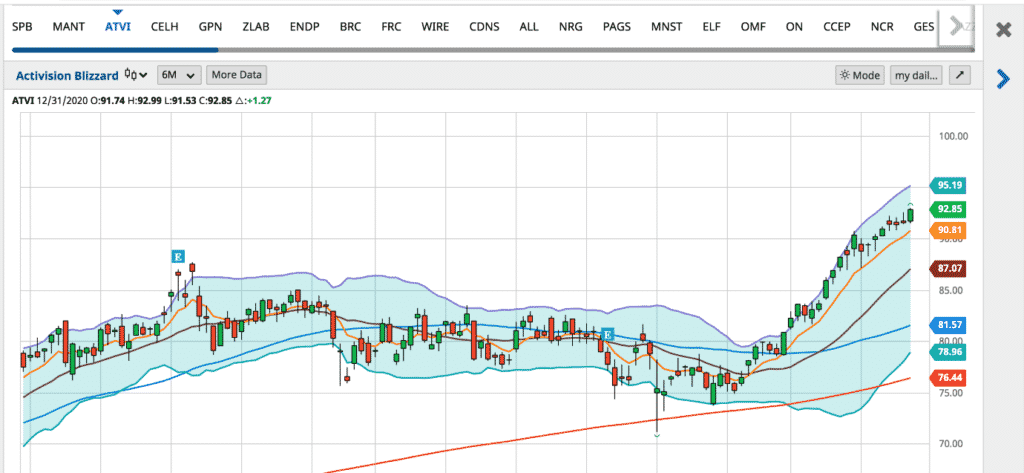Close the panel with the X icon

click(x=1003, y=30)
